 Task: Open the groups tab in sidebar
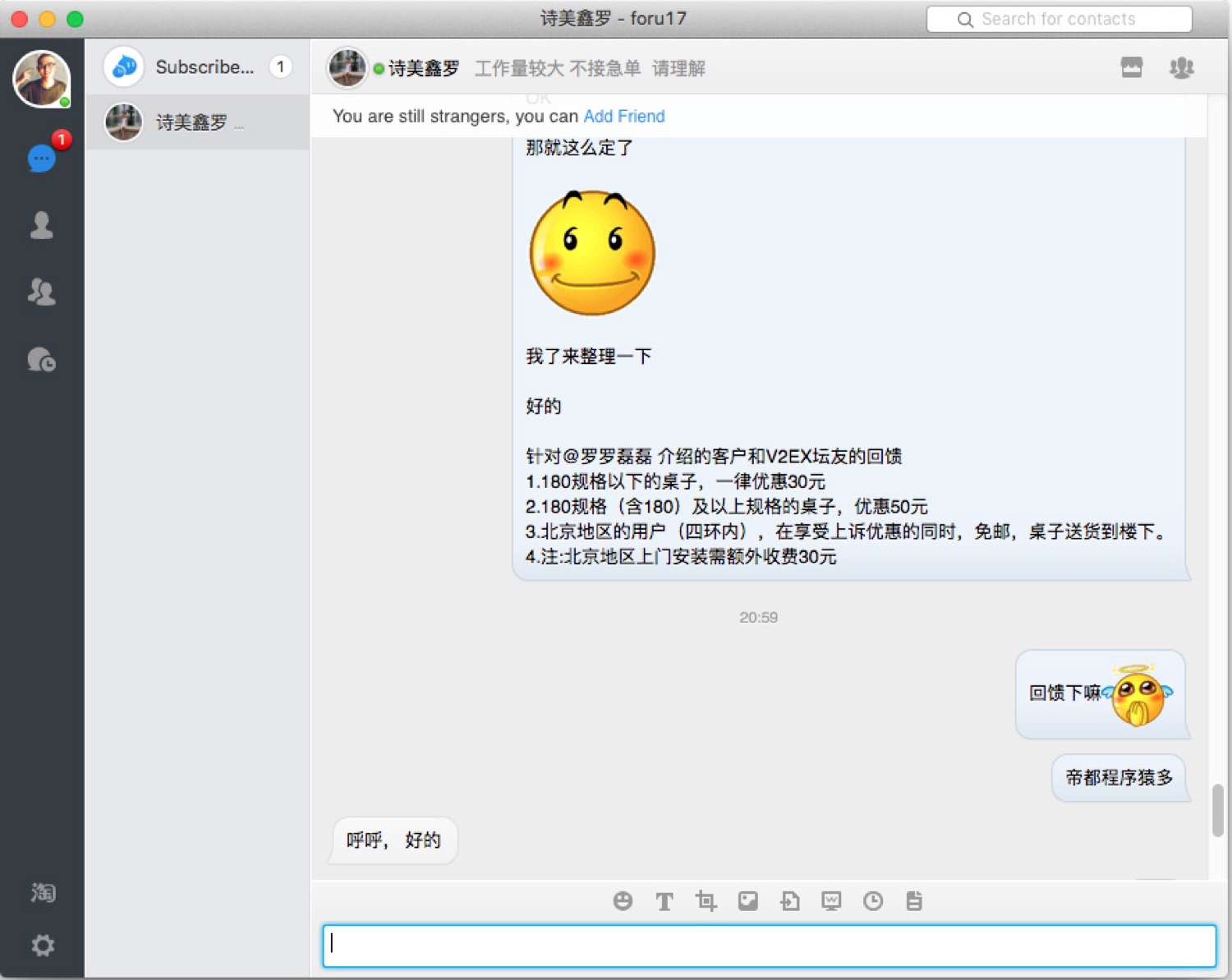click(42, 292)
